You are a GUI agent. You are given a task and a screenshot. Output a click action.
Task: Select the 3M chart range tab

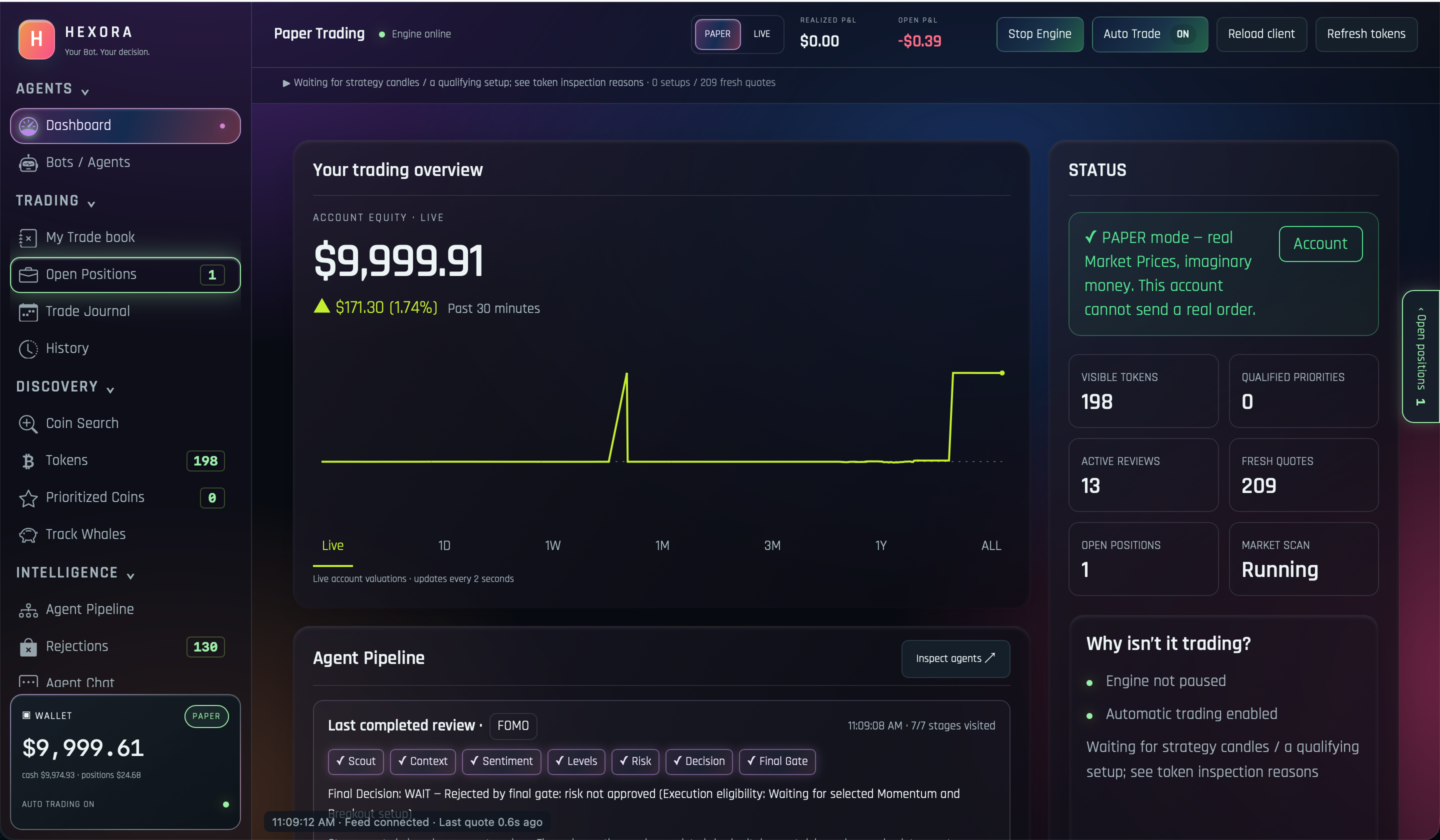click(772, 545)
